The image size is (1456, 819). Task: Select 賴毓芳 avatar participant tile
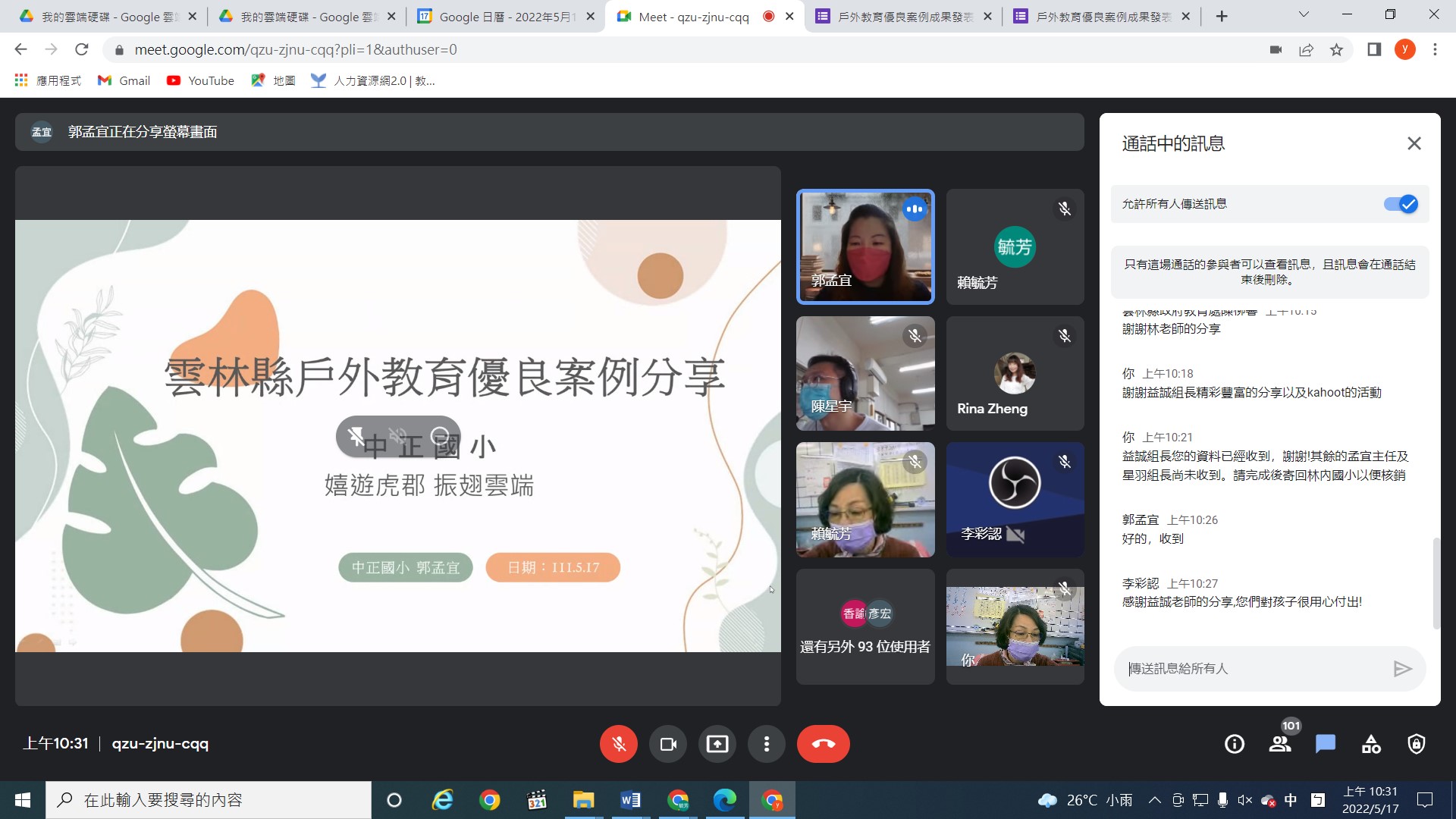click(1015, 246)
